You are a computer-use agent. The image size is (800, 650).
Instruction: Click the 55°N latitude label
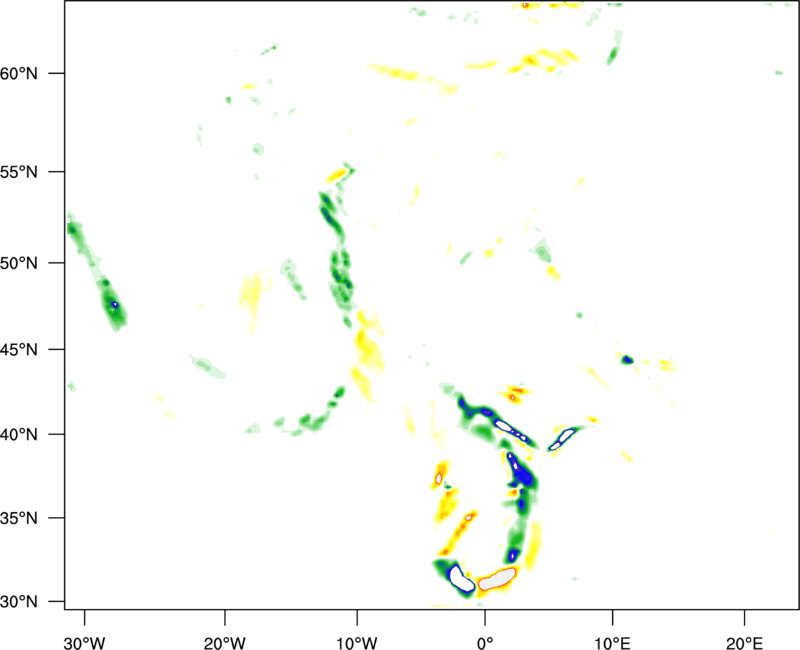click(19, 172)
